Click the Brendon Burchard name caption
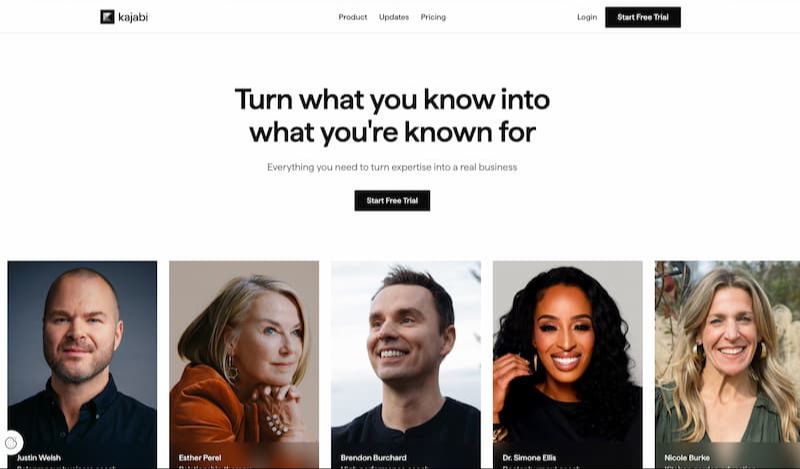This screenshot has width=800, height=469. coord(373,458)
